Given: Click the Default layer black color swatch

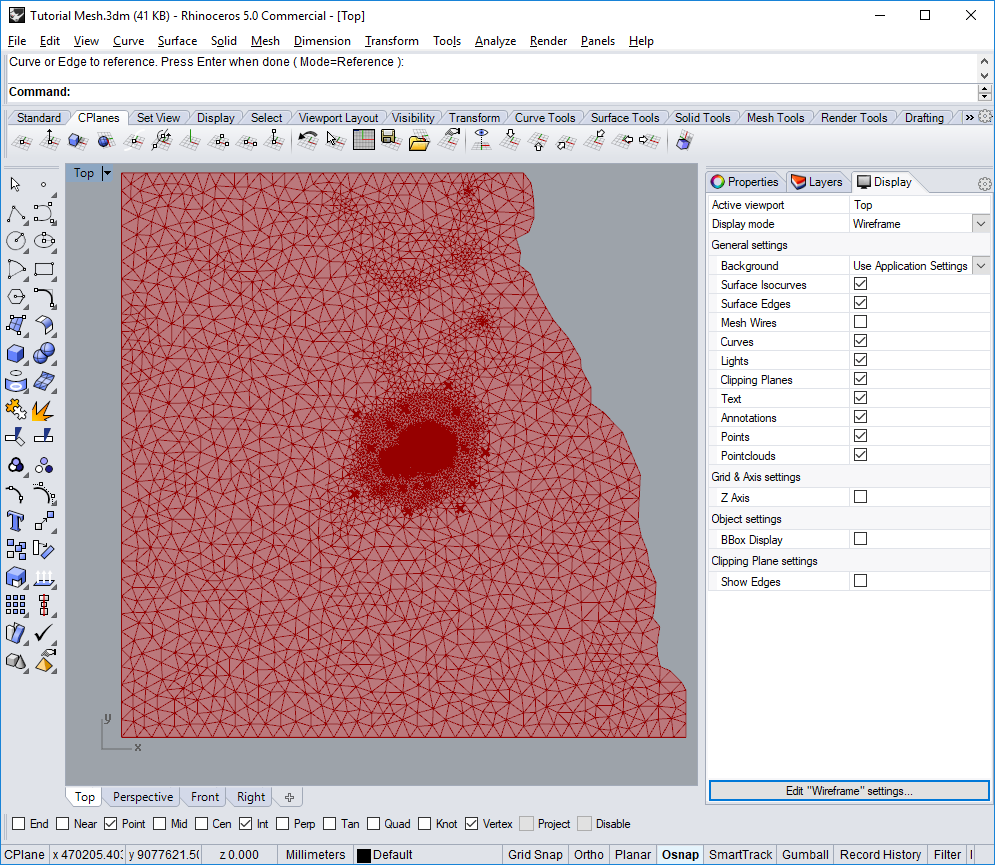Looking at the screenshot, I should pyautogui.click(x=364, y=855).
